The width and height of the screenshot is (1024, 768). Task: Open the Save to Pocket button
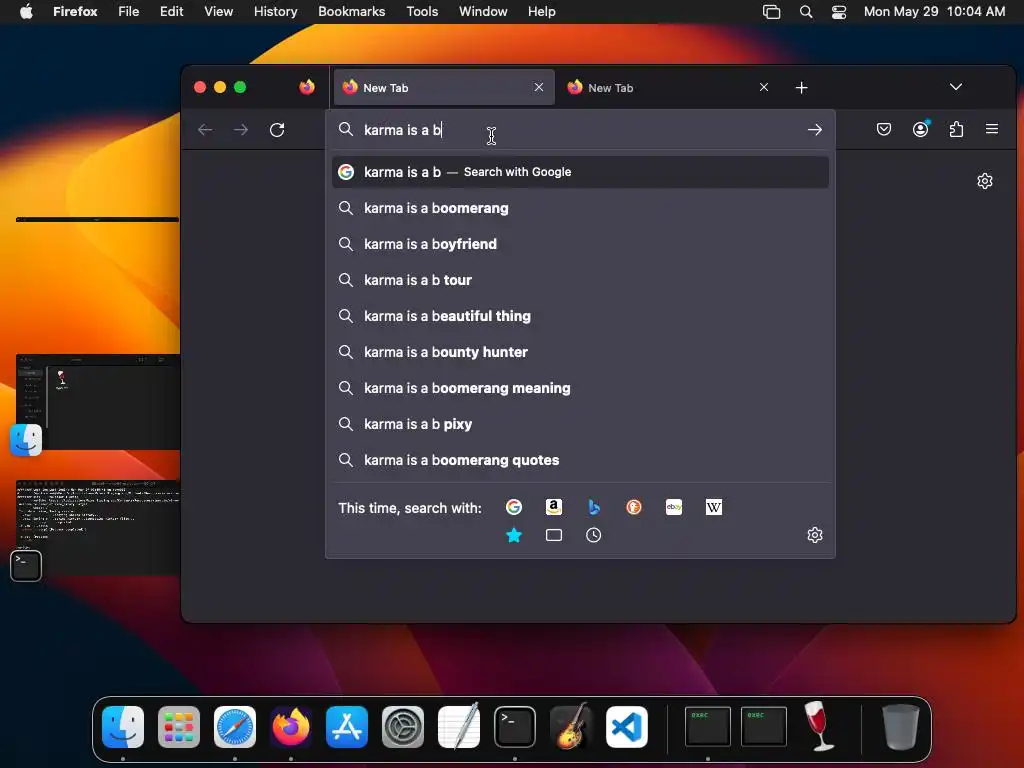coord(884,129)
